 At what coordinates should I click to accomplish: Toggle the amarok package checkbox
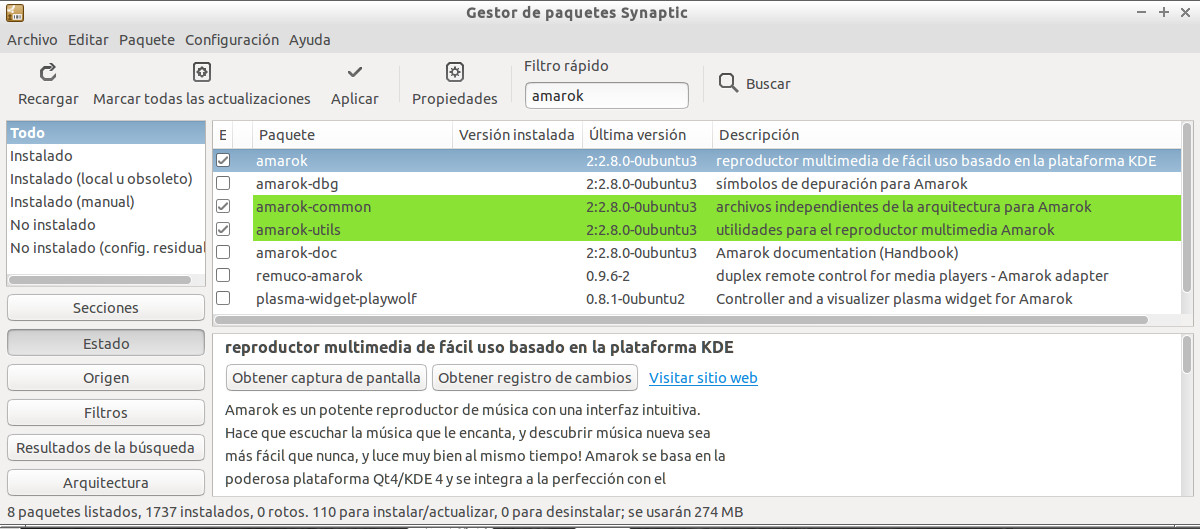coord(223,160)
